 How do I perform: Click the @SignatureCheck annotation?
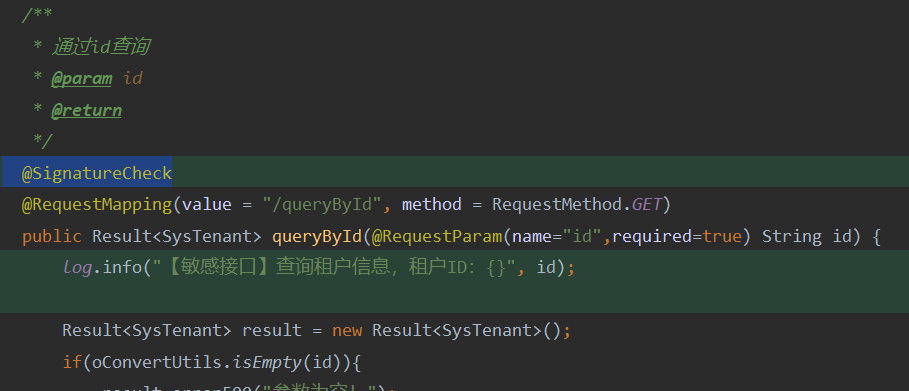pyautogui.click(x=97, y=173)
